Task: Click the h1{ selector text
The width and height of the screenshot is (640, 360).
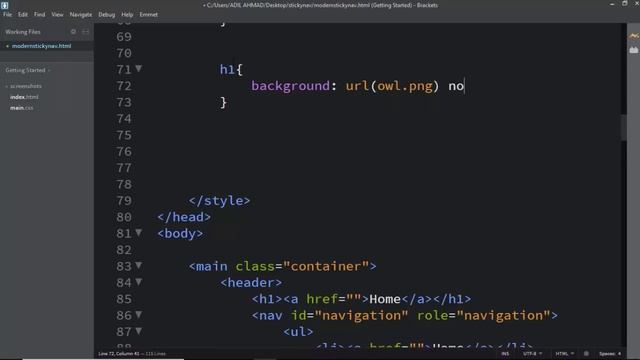Action: point(231,69)
